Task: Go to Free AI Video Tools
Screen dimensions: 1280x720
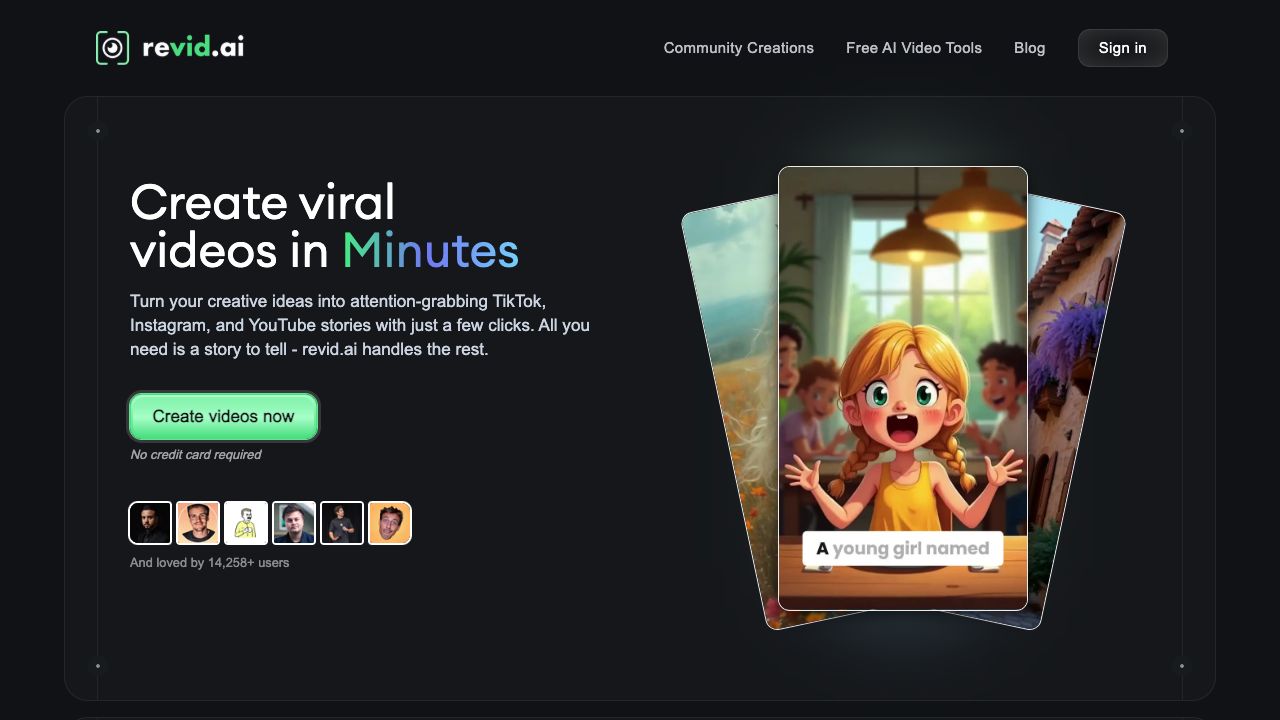Action: tap(913, 48)
